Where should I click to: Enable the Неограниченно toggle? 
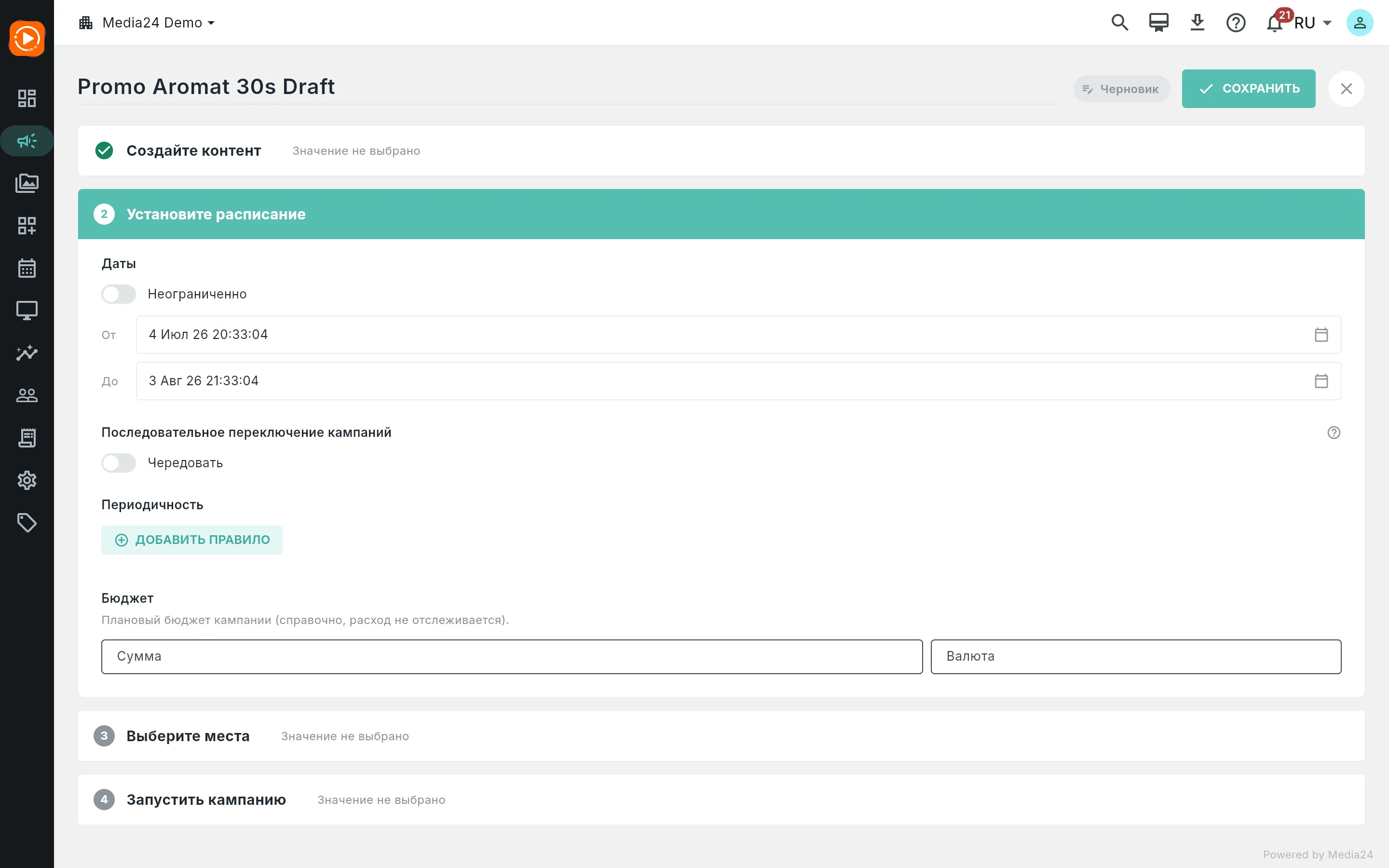119,294
